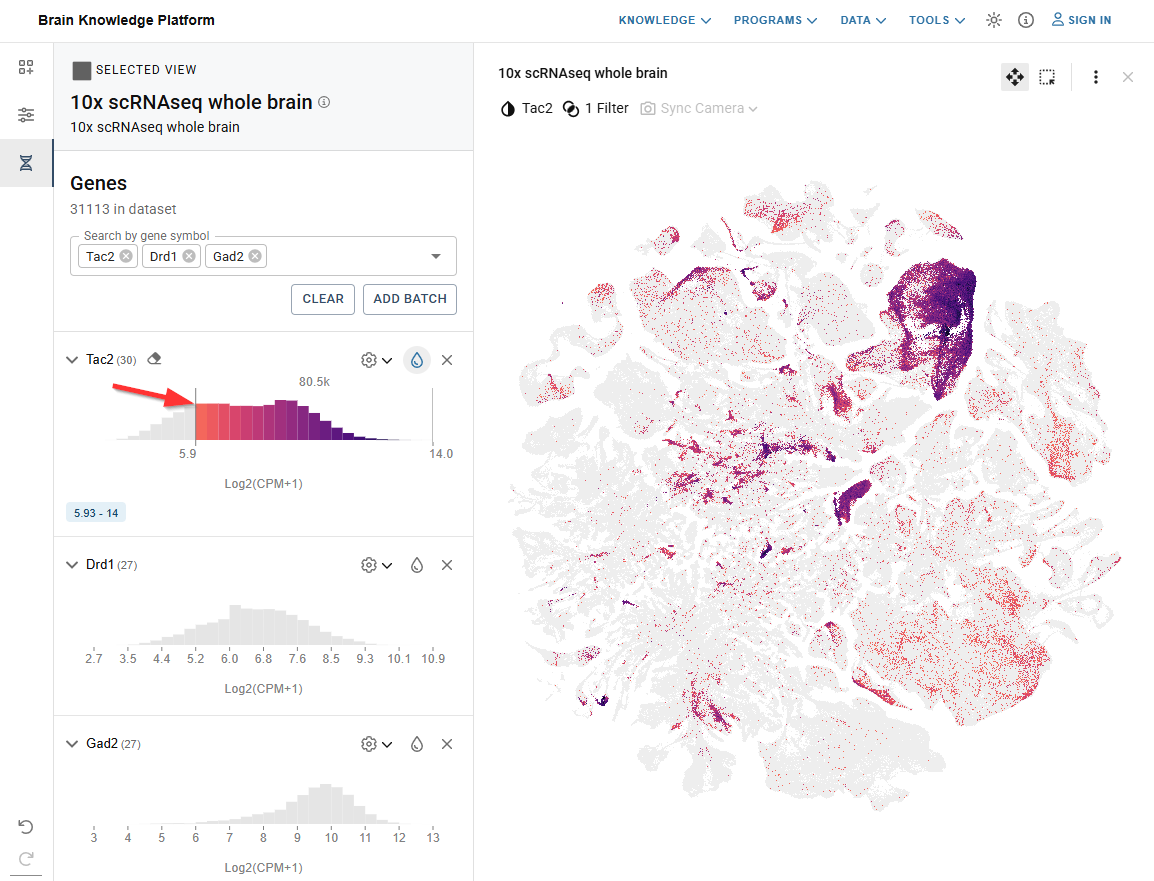
Task: Remove the Drd1 chip from gene search
Action: click(x=189, y=257)
